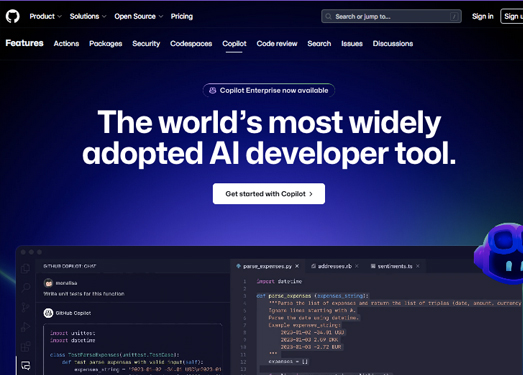523x375 pixels.
Task: Click the monalisa user avatar
Action: click(48, 283)
